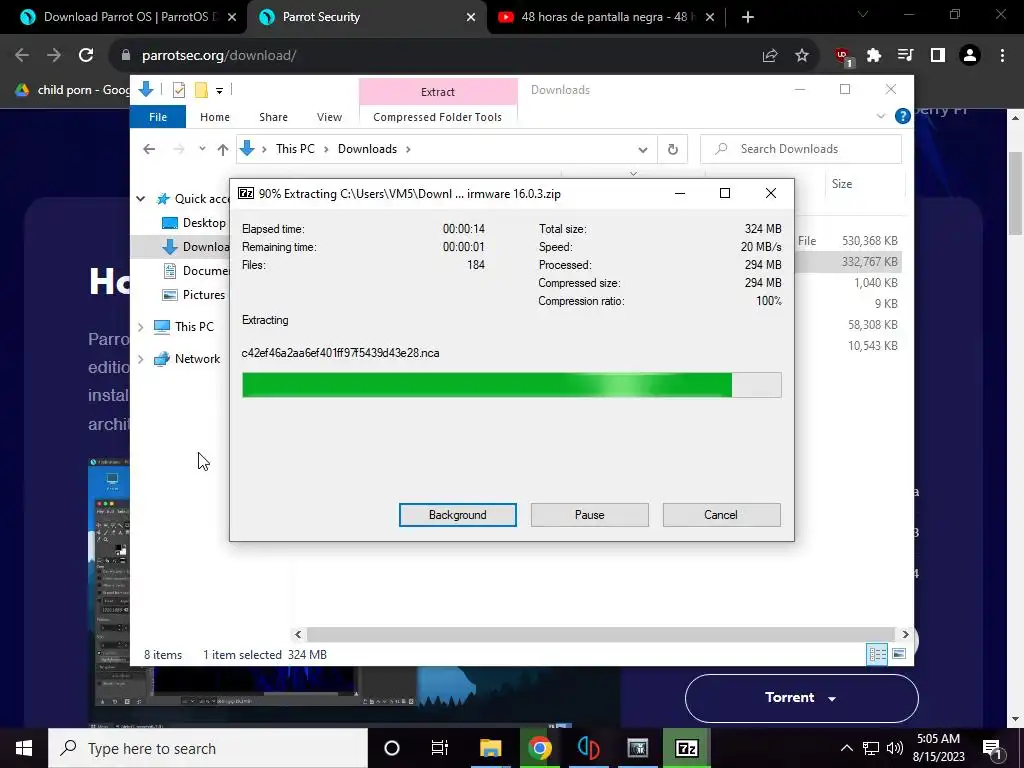Screen dimensions: 1024x768
Task: Switch to large thumbnails view icon
Action: (x=899, y=654)
